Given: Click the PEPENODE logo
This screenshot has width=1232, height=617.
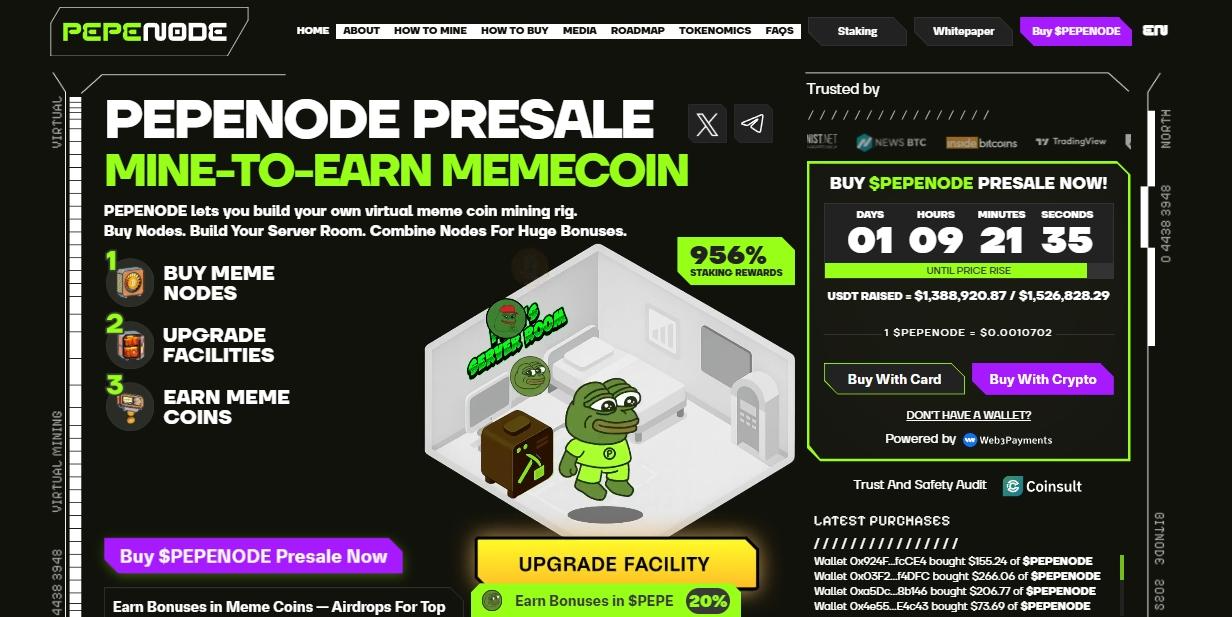Looking at the screenshot, I should [145, 31].
